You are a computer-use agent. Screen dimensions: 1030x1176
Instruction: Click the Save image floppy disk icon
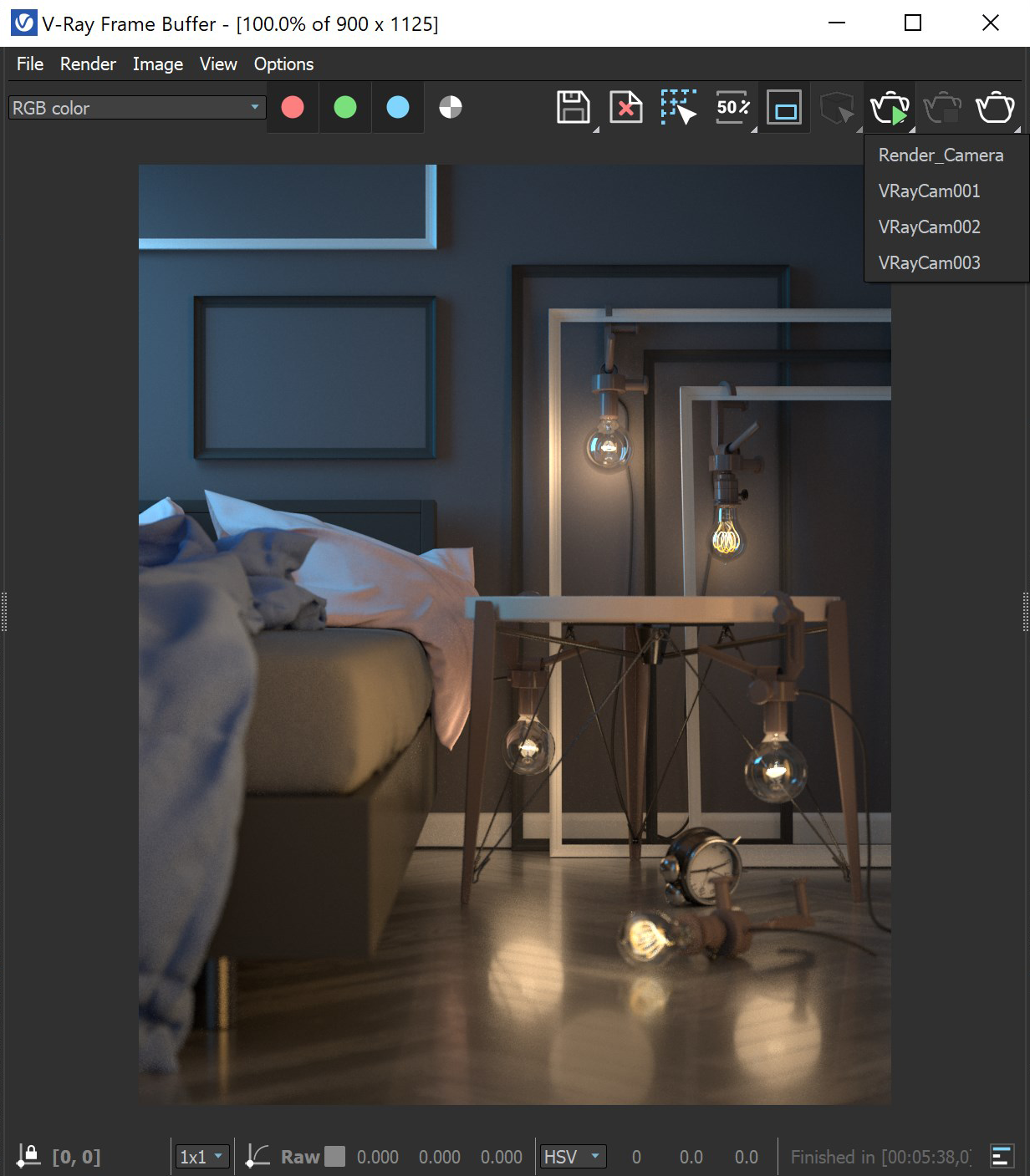click(x=573, y=108)
